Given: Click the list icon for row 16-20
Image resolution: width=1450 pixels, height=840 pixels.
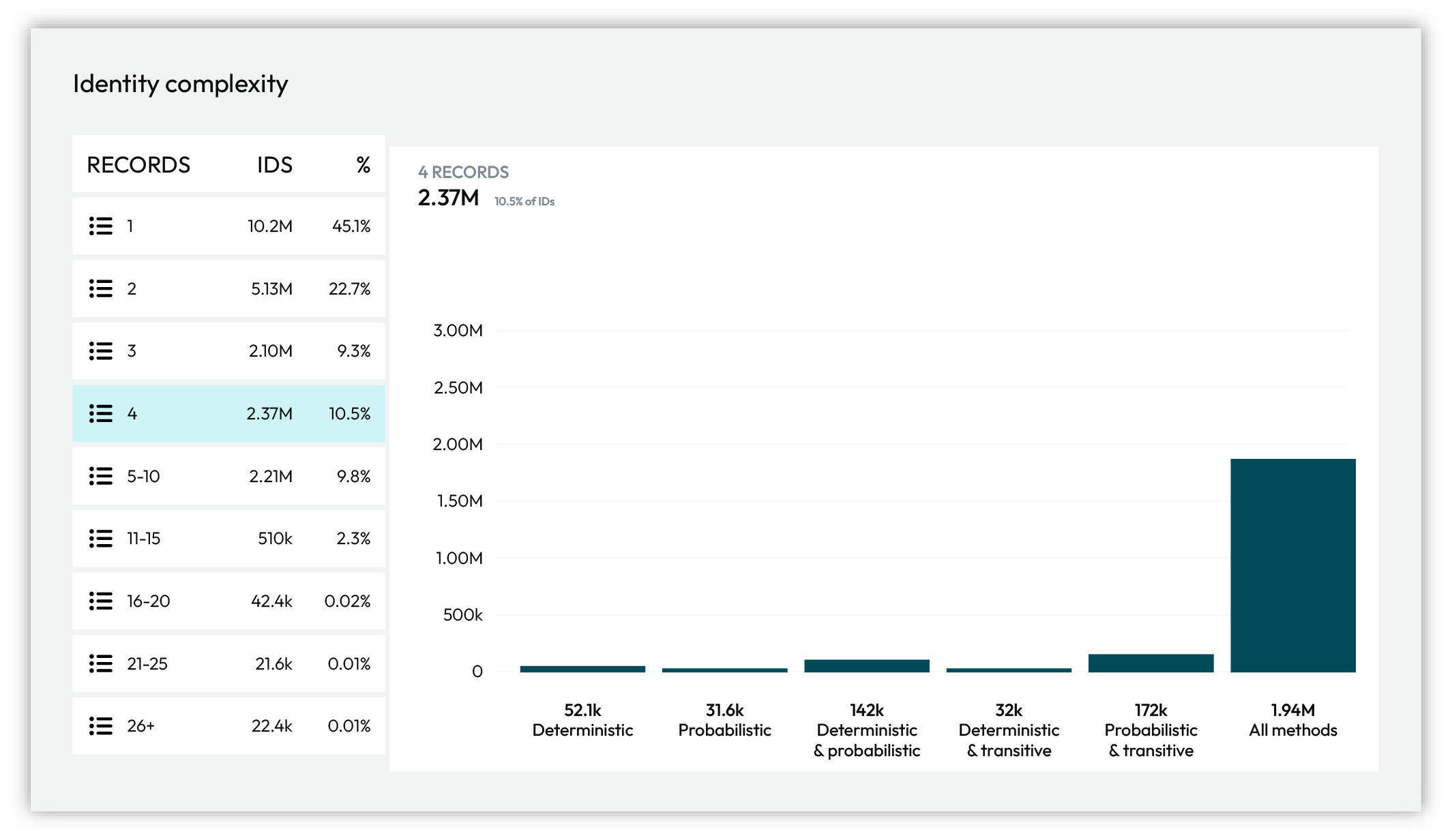Looking at the screenshot, I should click(100, 601).
